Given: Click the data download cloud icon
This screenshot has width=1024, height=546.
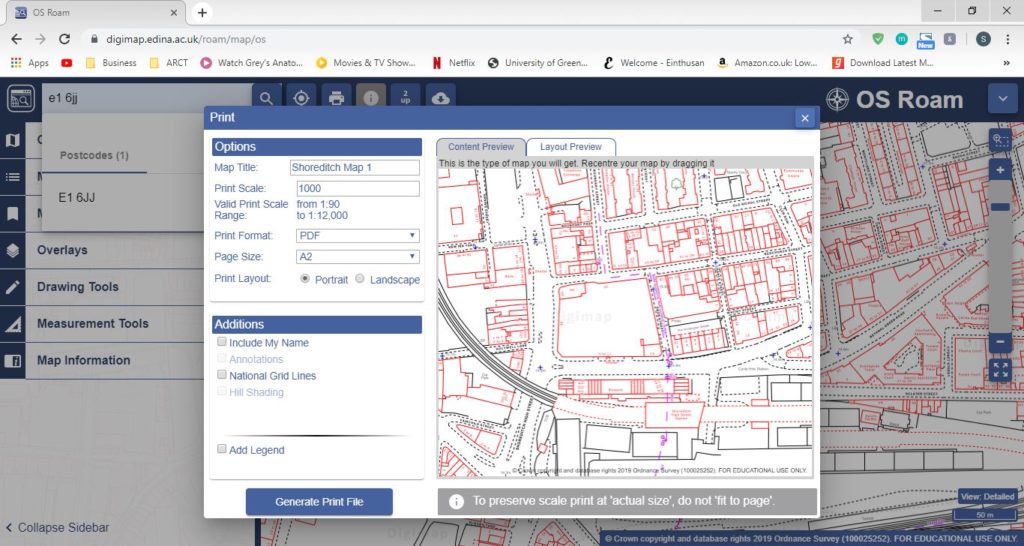Looking at the screenshot, I should click(x=440, y=98).
